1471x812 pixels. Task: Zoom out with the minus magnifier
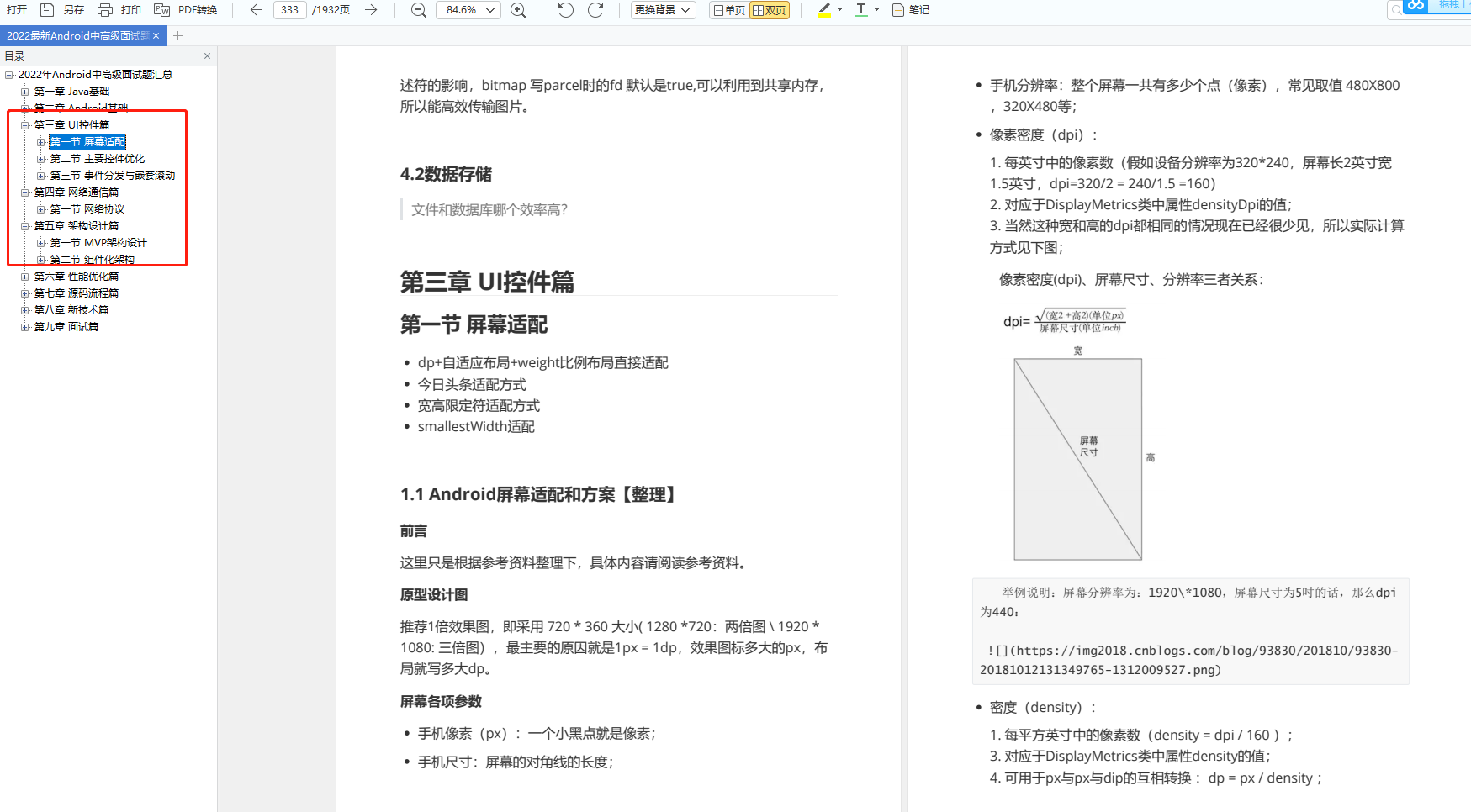click(418, 10)
